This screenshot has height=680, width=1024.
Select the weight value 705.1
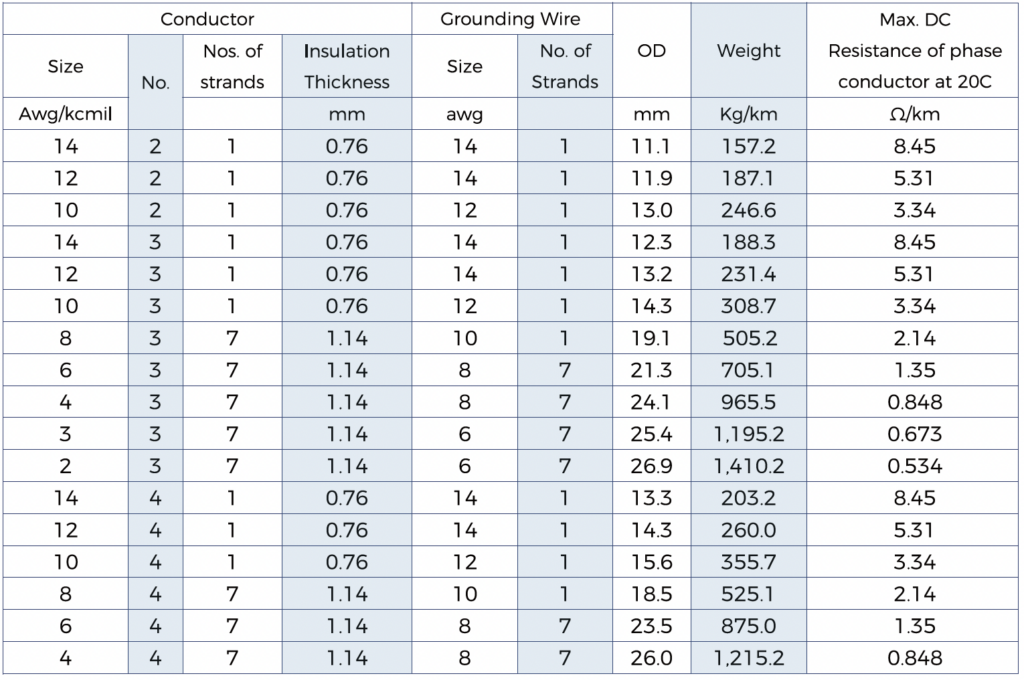tap(748, 370)
